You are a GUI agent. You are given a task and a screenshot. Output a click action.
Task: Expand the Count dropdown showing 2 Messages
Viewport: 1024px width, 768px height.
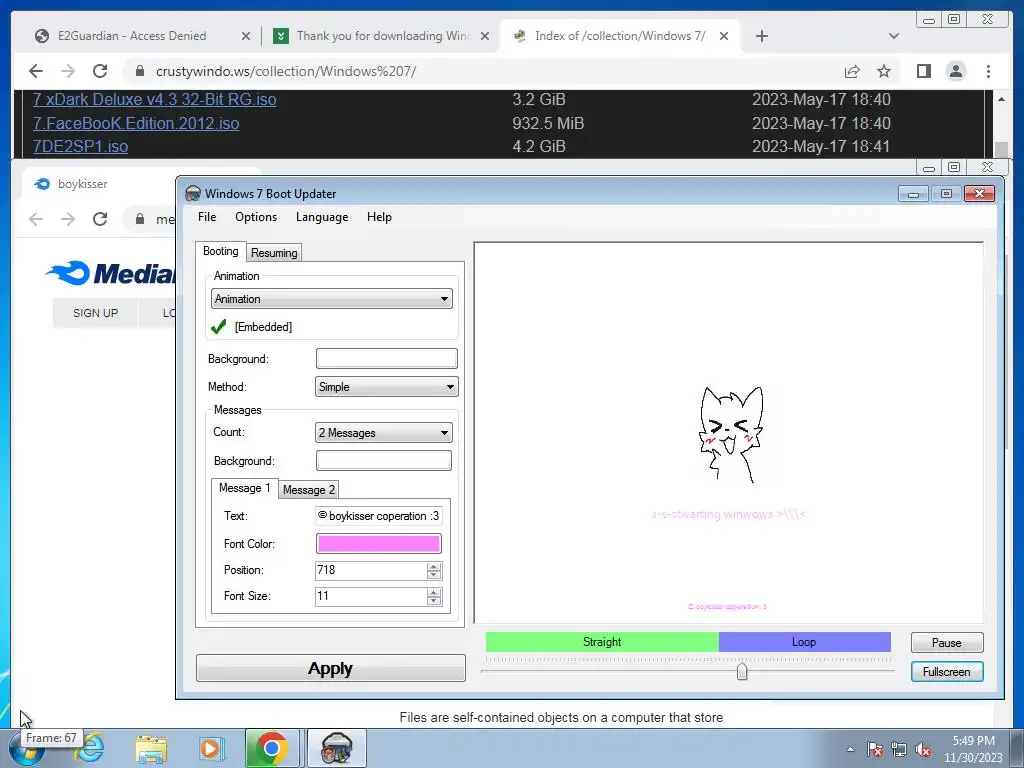click(383, 432)
